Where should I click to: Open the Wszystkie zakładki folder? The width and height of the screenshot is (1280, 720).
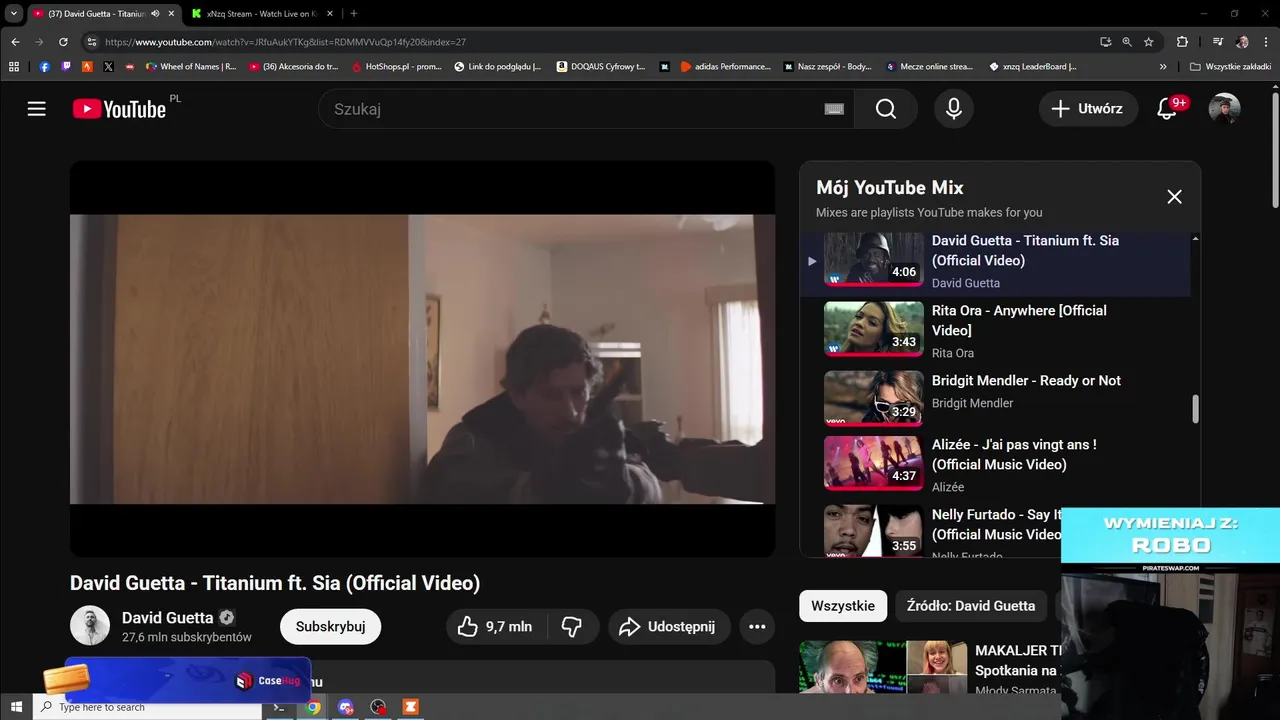click(x=1231, y=67)
